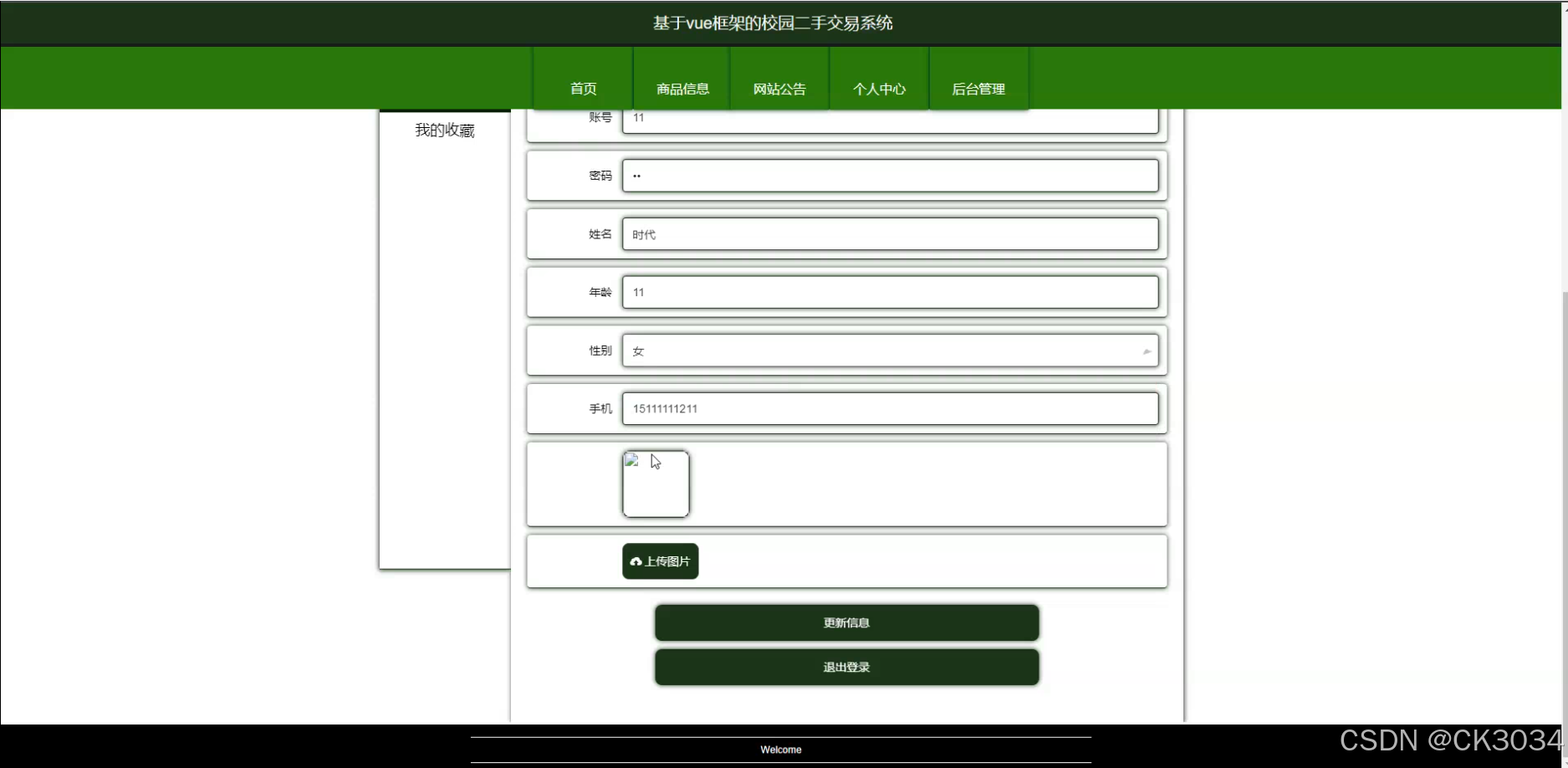Click the avatar image thumbnail
Viewport: 1568px width, 768px height.
click(x=656, y=484)
